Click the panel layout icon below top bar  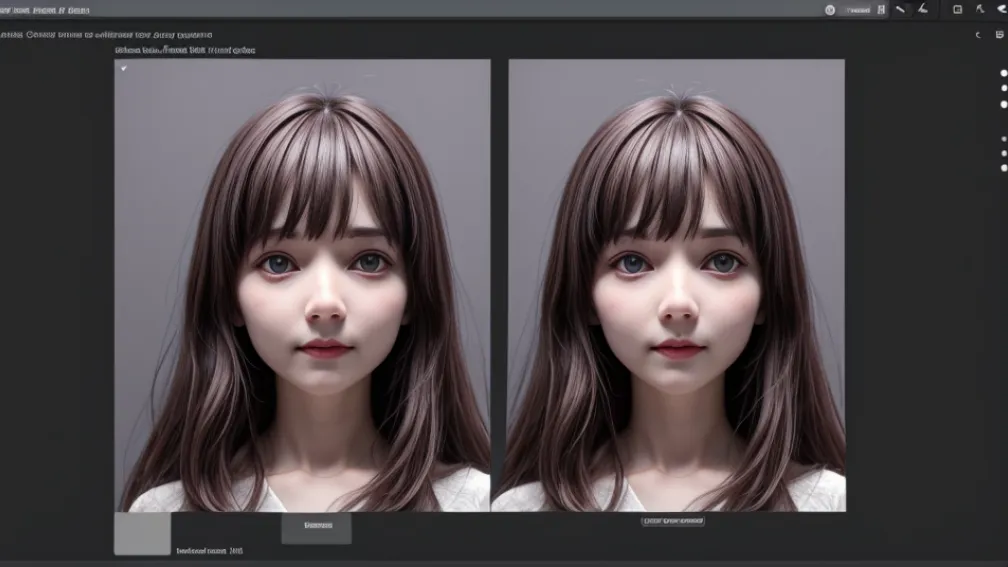tap(1000, 35)
